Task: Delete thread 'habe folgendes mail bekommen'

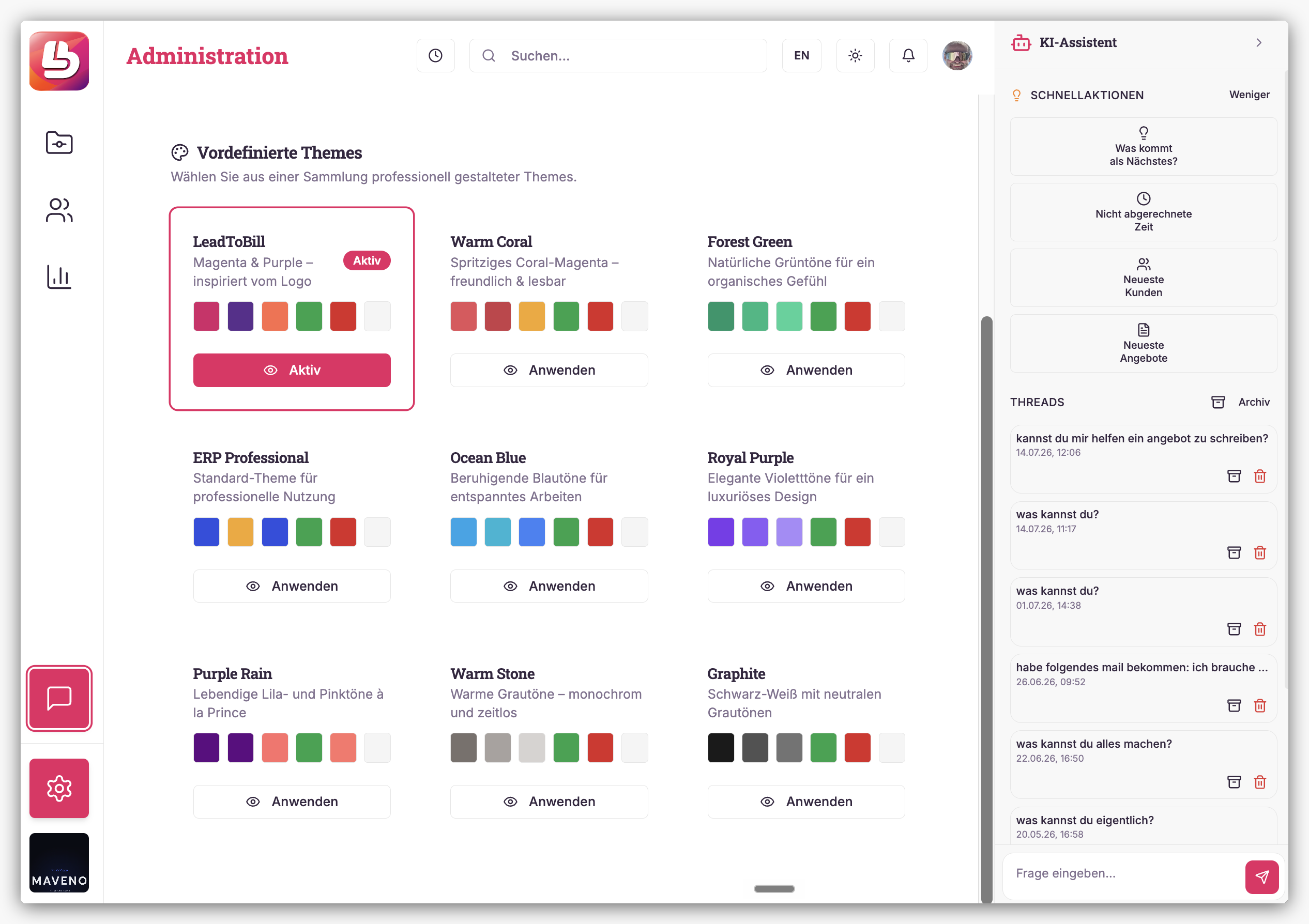Action: [x=1260, y=705]
